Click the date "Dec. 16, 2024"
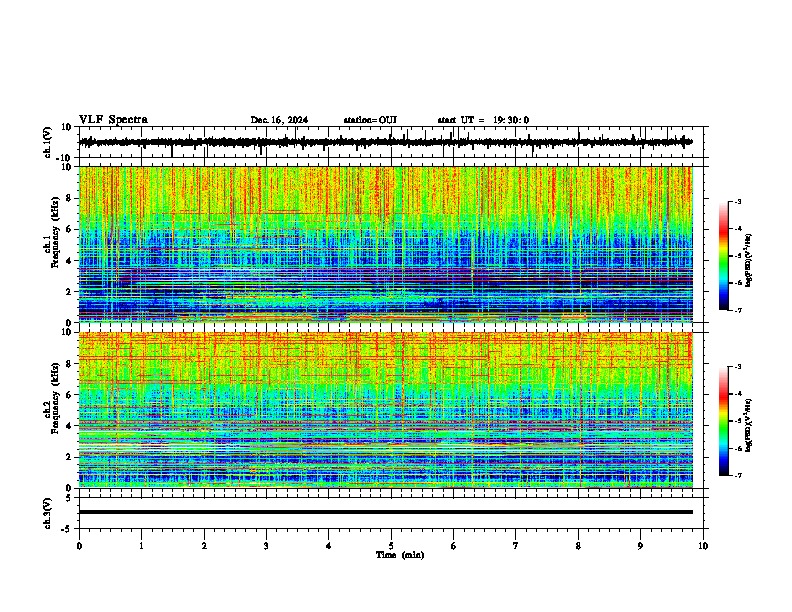Viewport: 792px width, 612px height. 279,120
